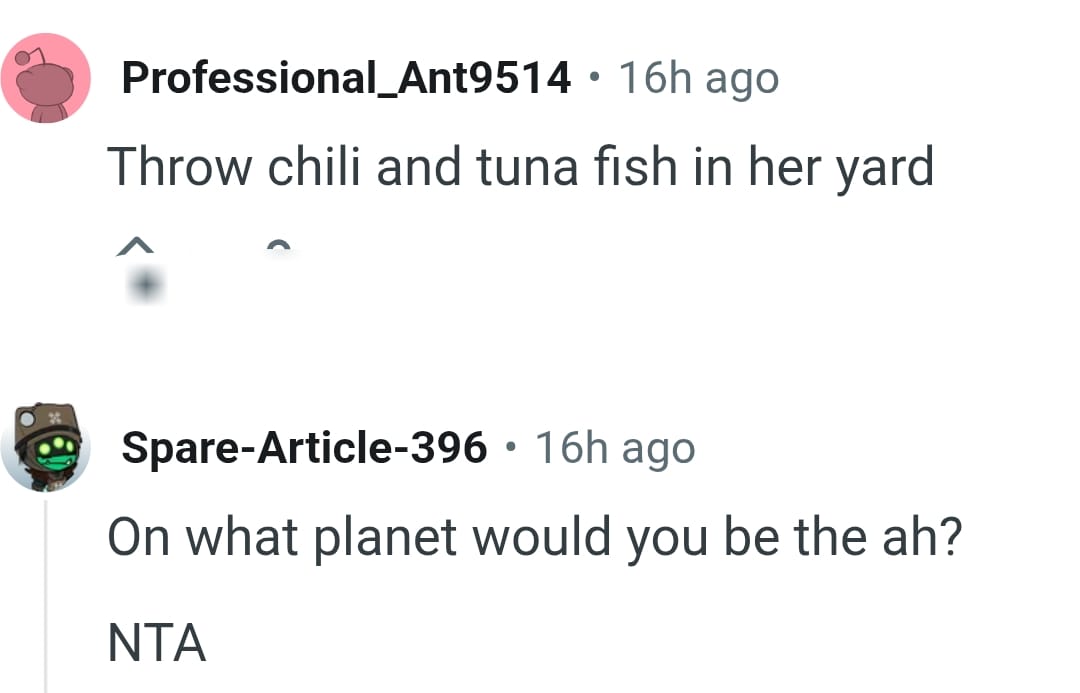Select the comment text about tuna fish

tap(522, 166)
